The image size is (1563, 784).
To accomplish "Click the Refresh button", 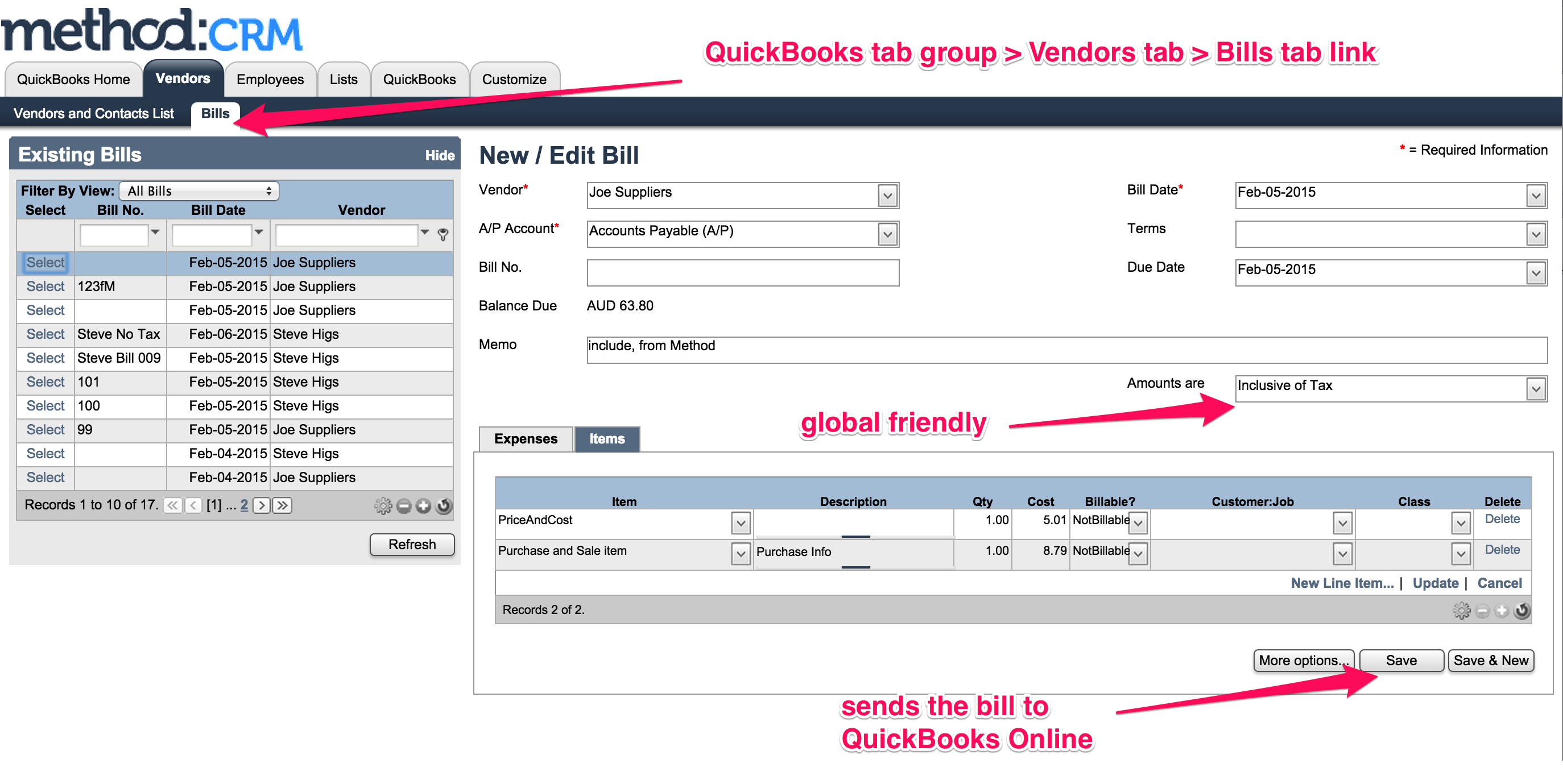I will click(412, 545).
